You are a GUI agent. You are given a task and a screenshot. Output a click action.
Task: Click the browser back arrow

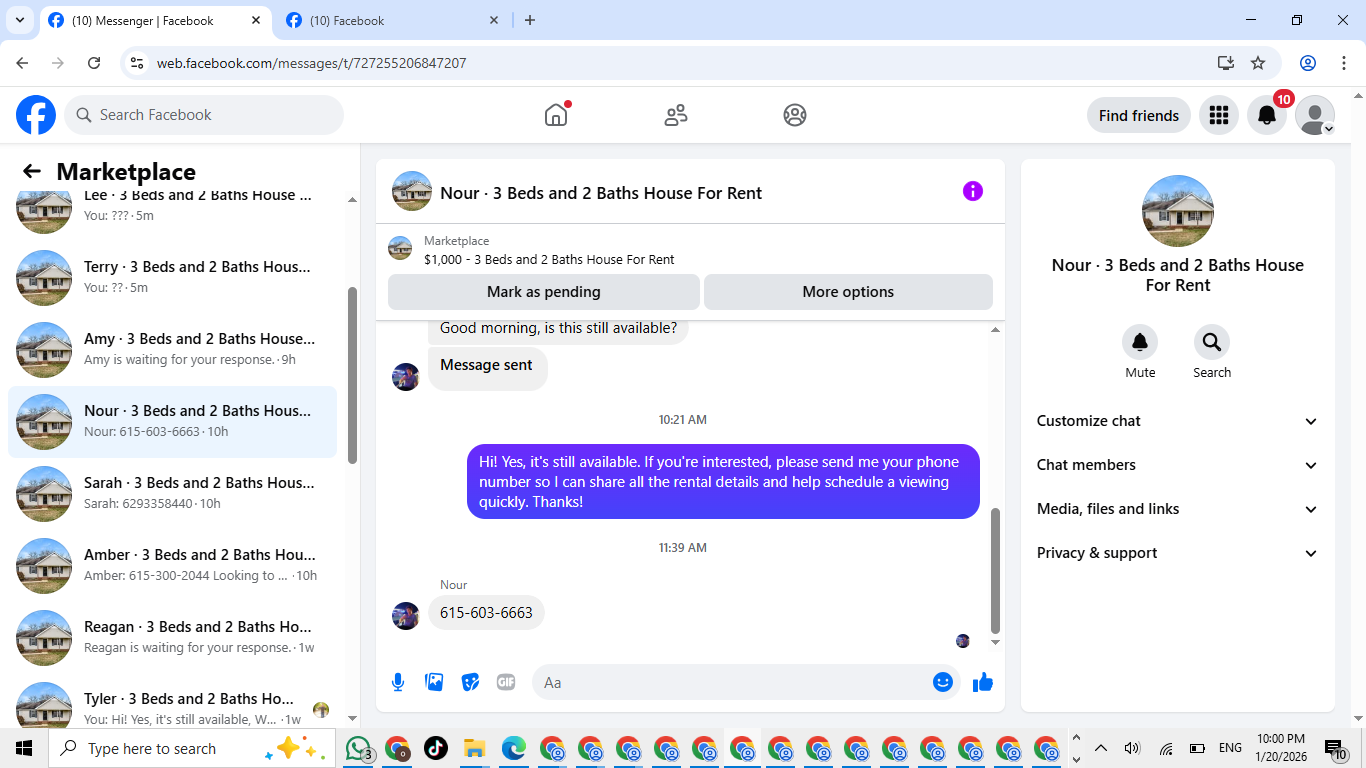click(22, 63)
